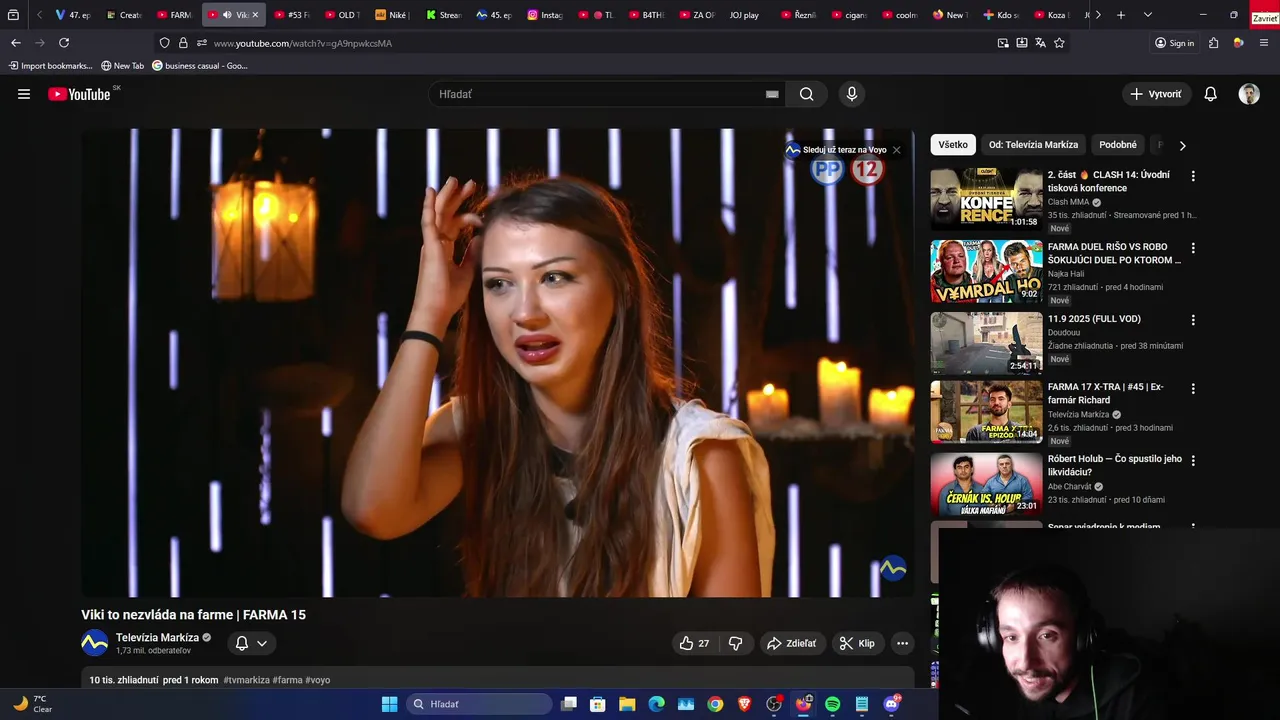Open Import bookmarks in bookmarks bar
Screen dimensions: 1280x720
[51, 66]
